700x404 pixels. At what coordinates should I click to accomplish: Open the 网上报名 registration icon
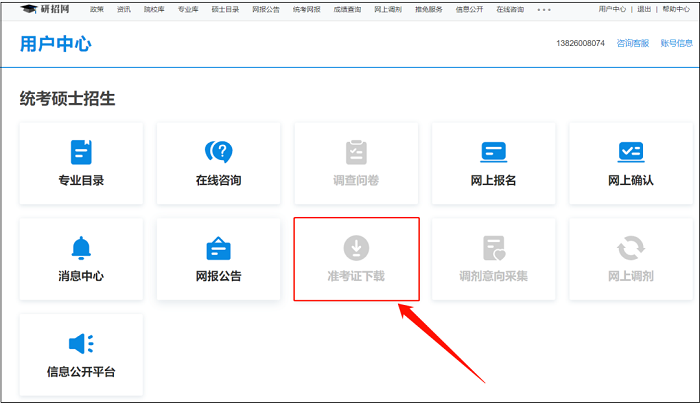[493, 152]
